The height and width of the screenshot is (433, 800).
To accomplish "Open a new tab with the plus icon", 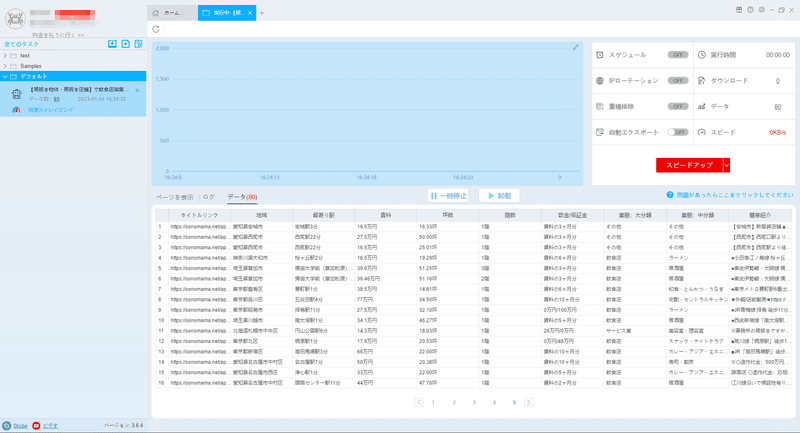I will click(262, 13).
